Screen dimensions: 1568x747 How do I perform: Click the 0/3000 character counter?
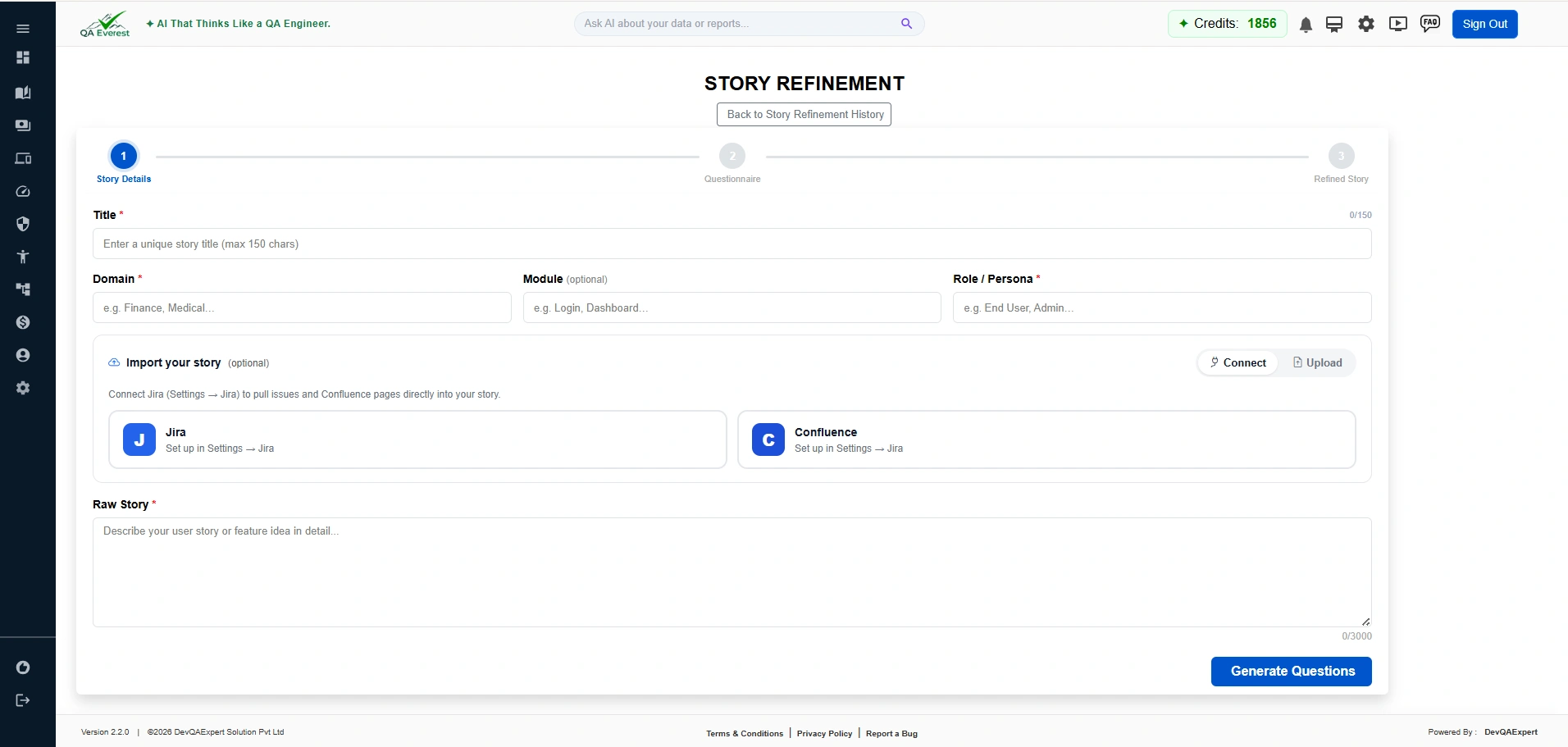click(1356, 636)
